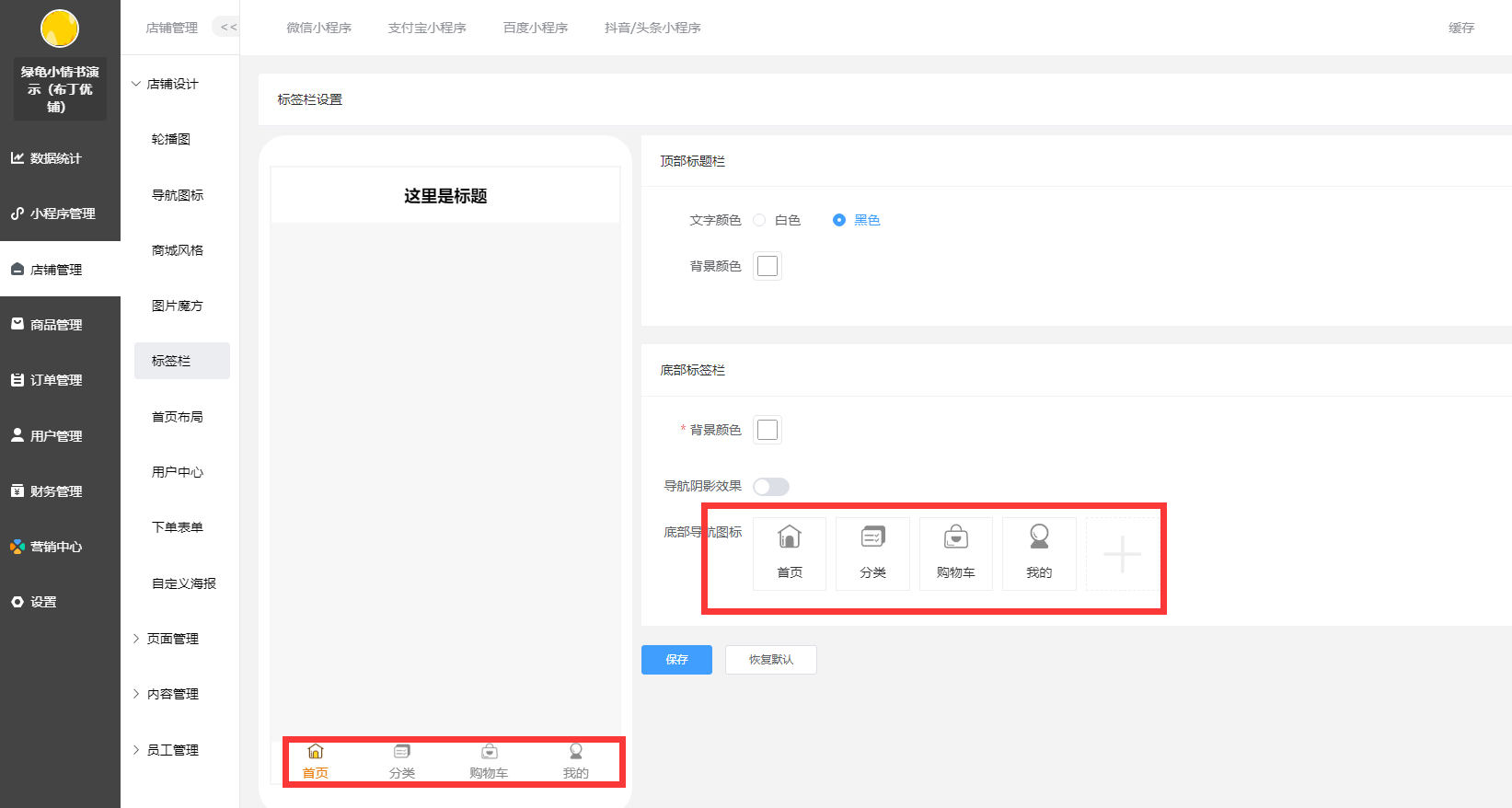Image resolution: width=1512 pixels, height=808 pixels.
Task: Select the white (白色) text color radio
Action: coord(759,220)
